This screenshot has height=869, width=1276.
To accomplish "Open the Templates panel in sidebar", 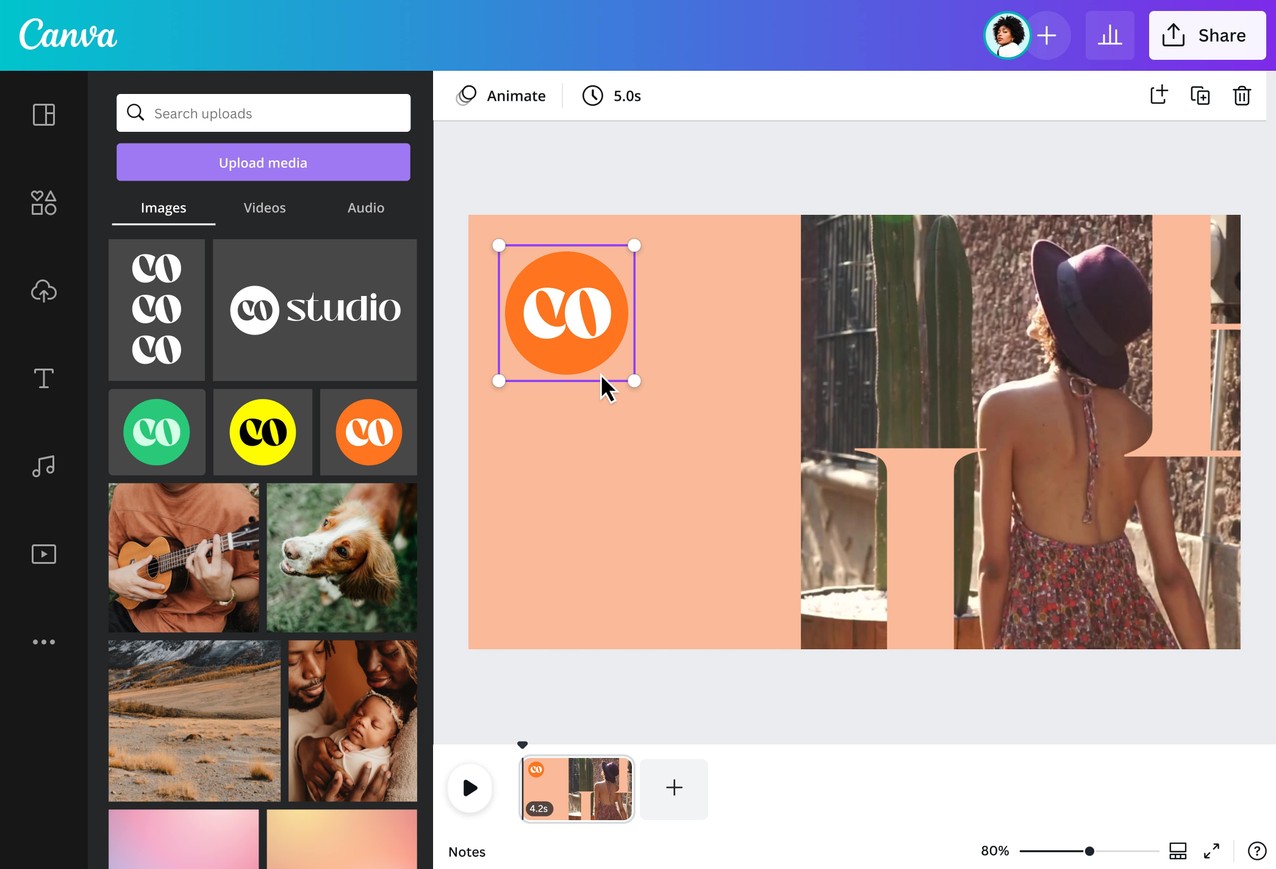I will point(44,115).
